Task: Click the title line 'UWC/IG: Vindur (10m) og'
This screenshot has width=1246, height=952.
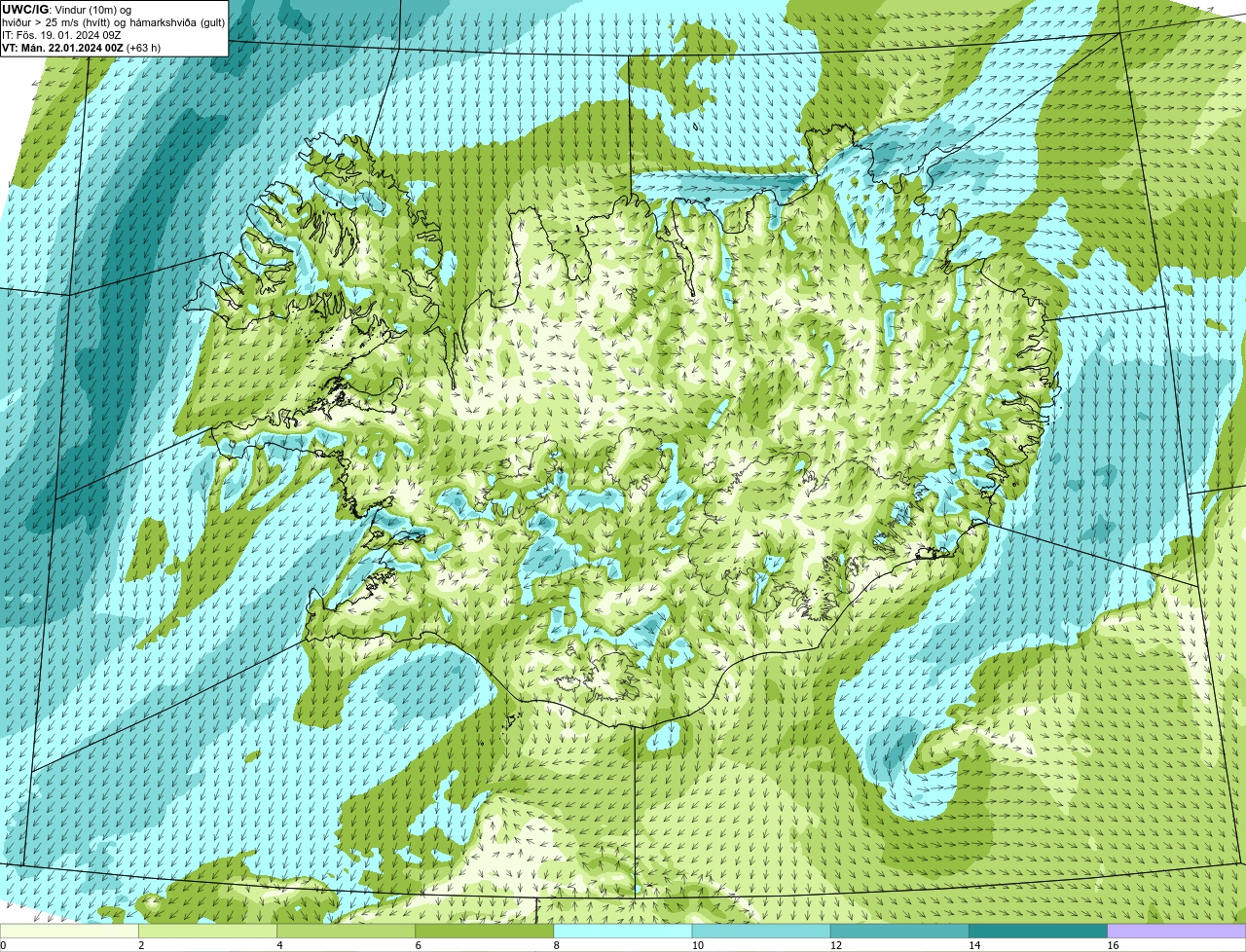Action: coord(66,9)
